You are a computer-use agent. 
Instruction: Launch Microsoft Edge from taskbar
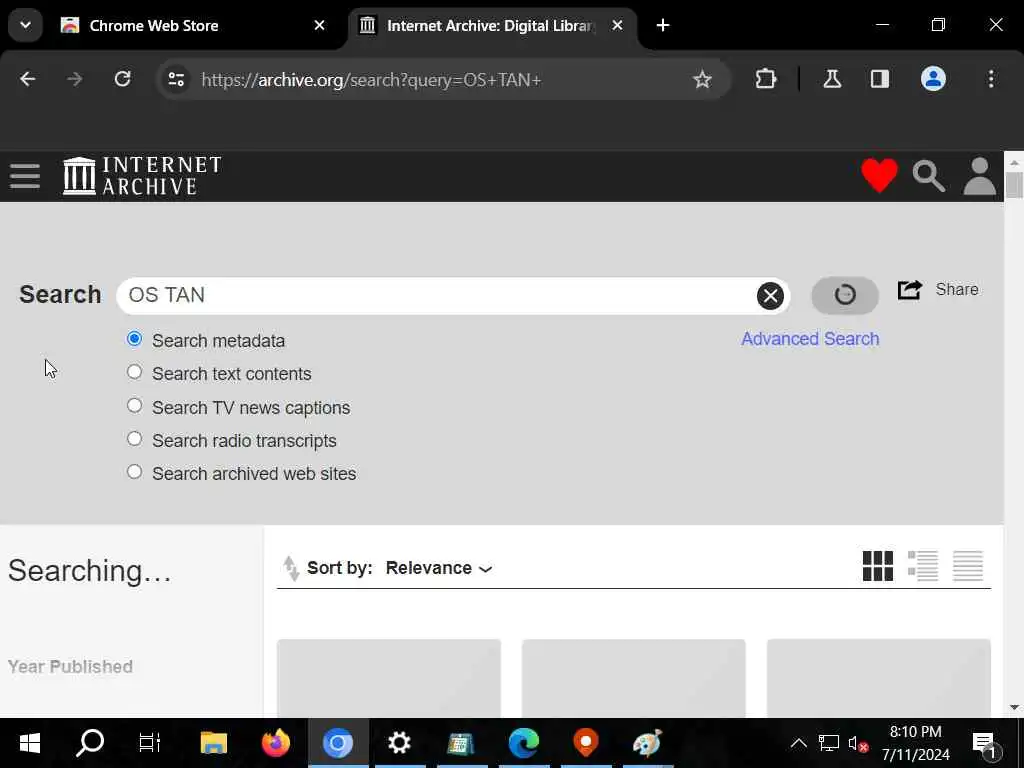(524, 743)
